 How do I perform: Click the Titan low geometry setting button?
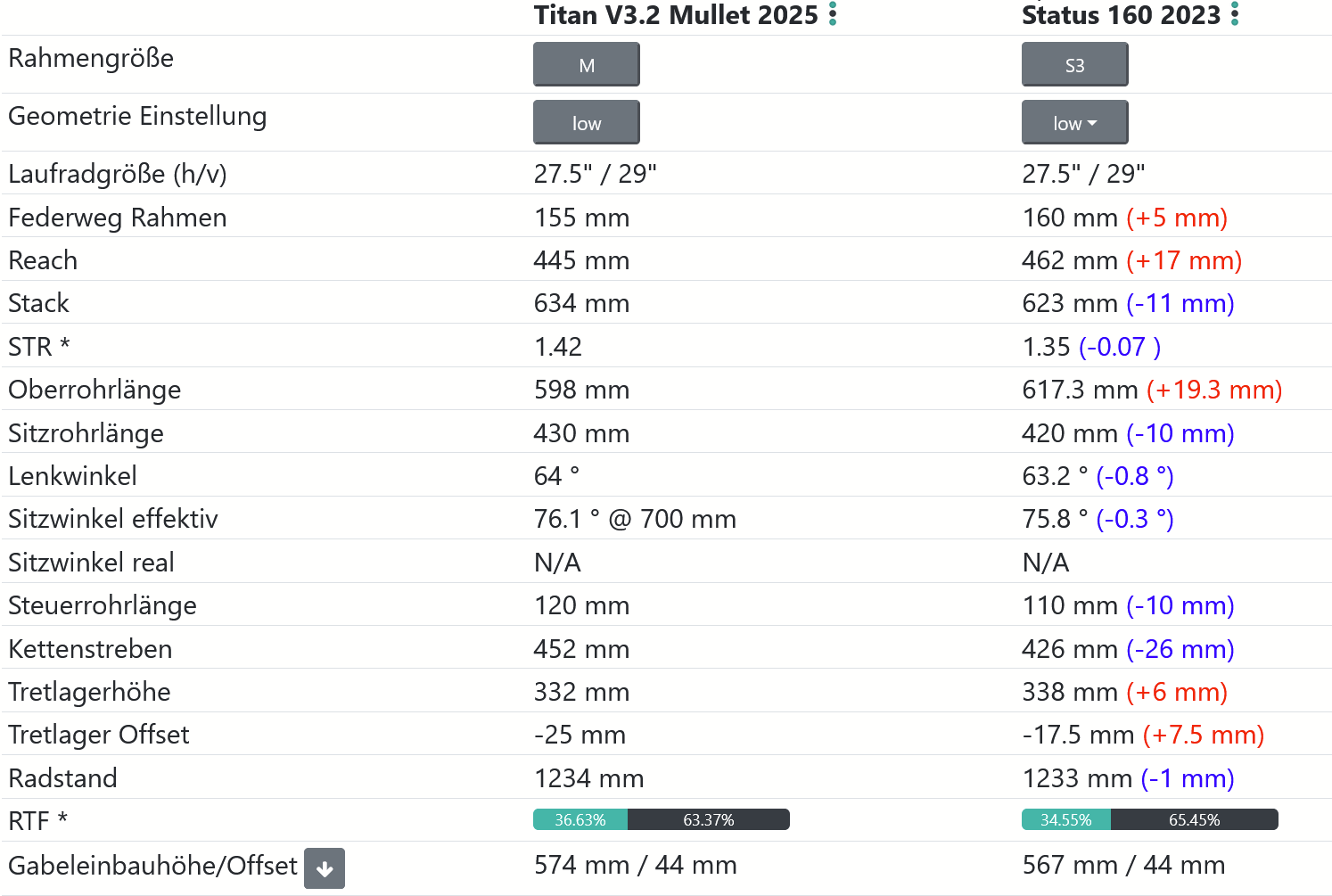[586, 123]
